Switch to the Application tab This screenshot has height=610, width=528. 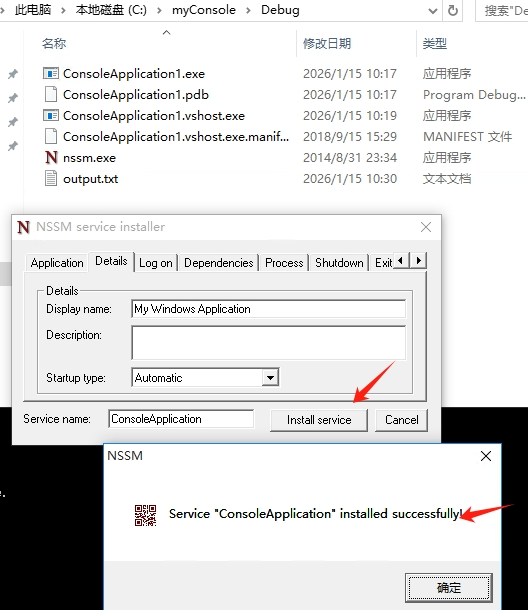[x=57, y=263]
